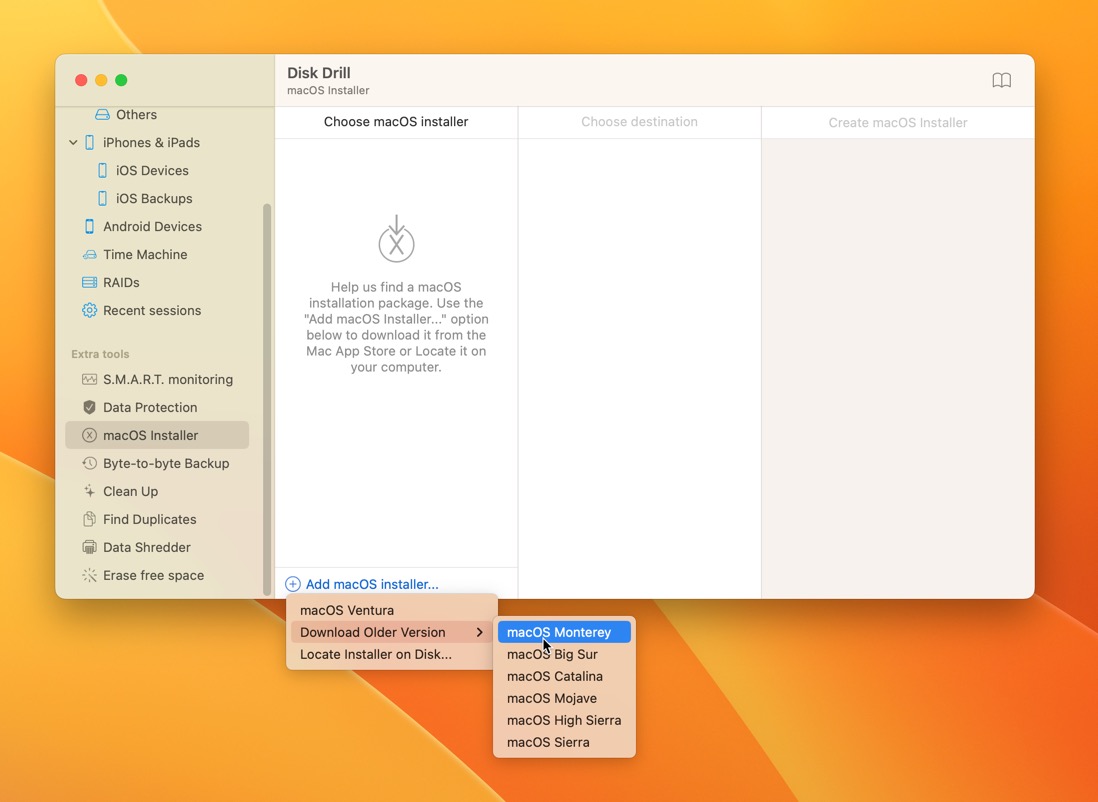
Task: Click the Find Duplicates icon
Action: (x=89, y=519)
